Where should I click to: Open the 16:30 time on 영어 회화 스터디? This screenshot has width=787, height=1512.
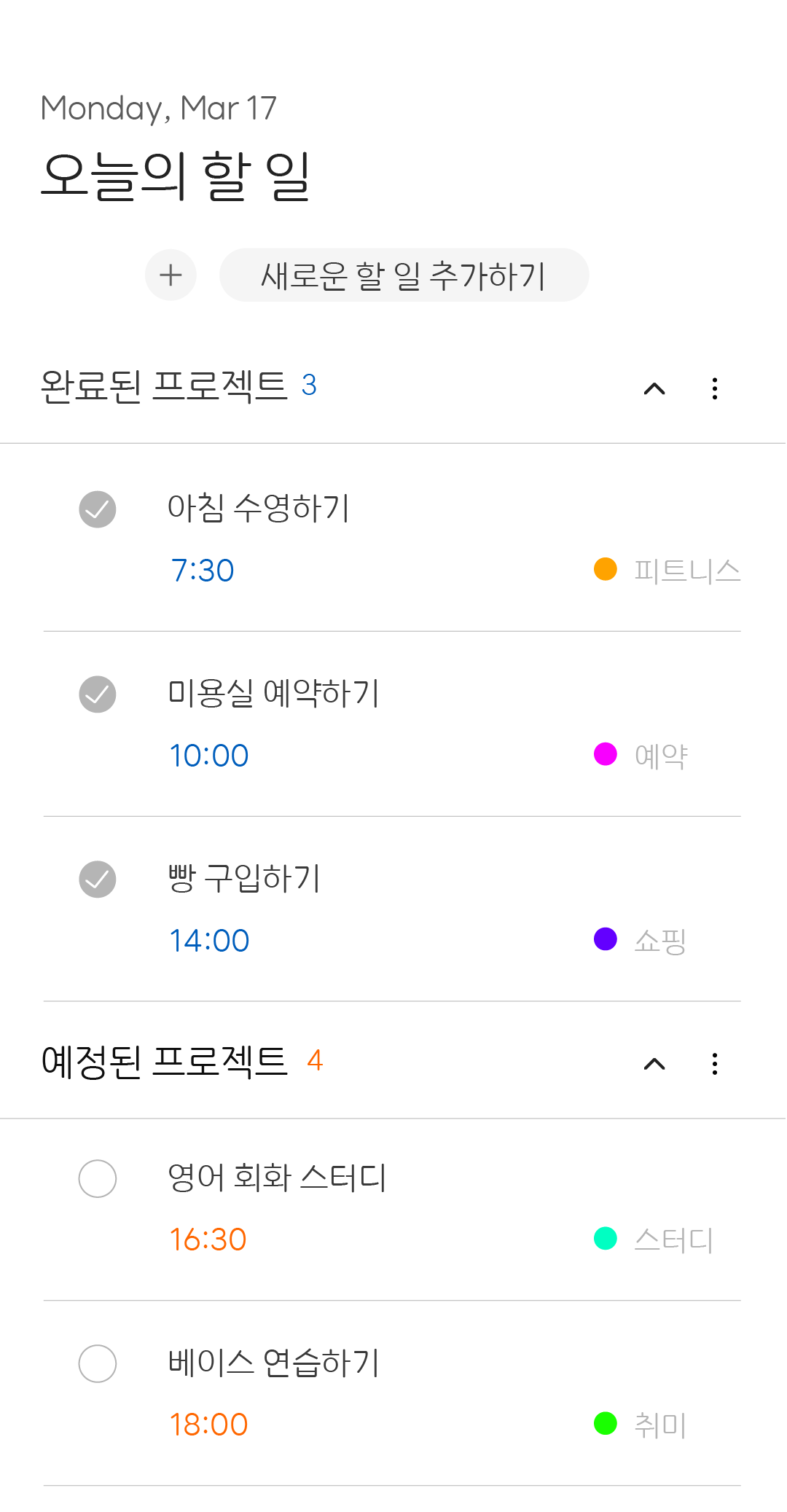pos(208,1239)
